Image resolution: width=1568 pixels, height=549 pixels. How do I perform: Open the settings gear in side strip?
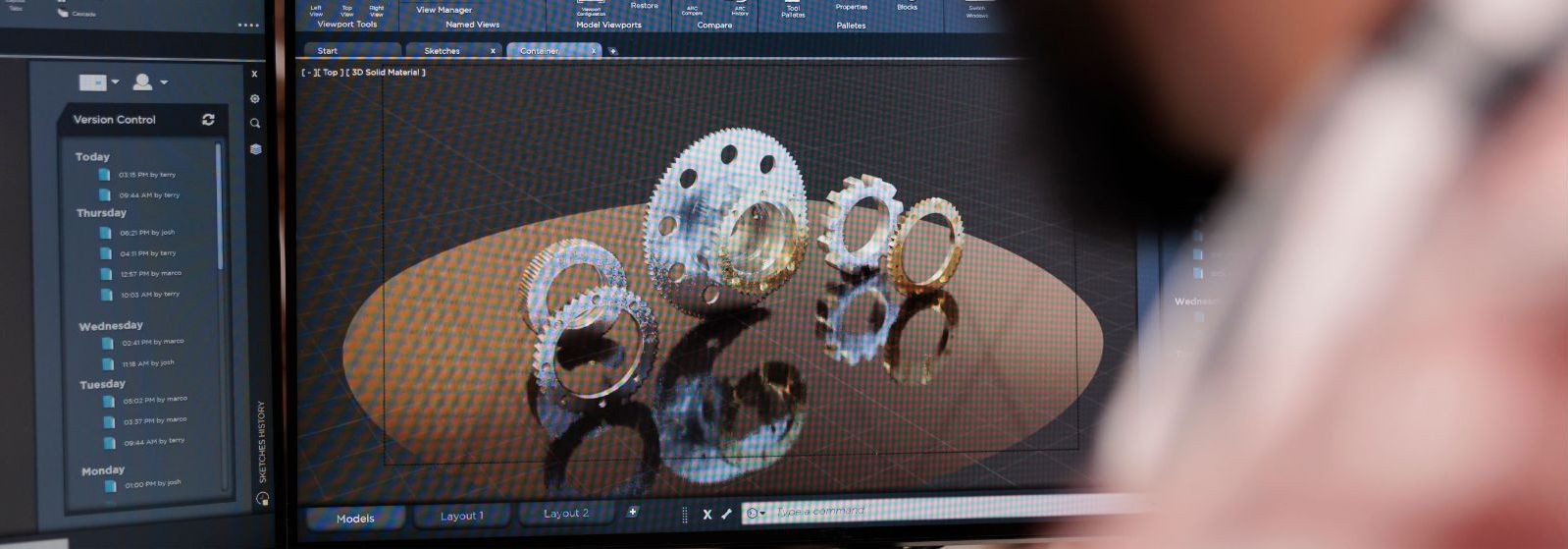coord(255,99)
